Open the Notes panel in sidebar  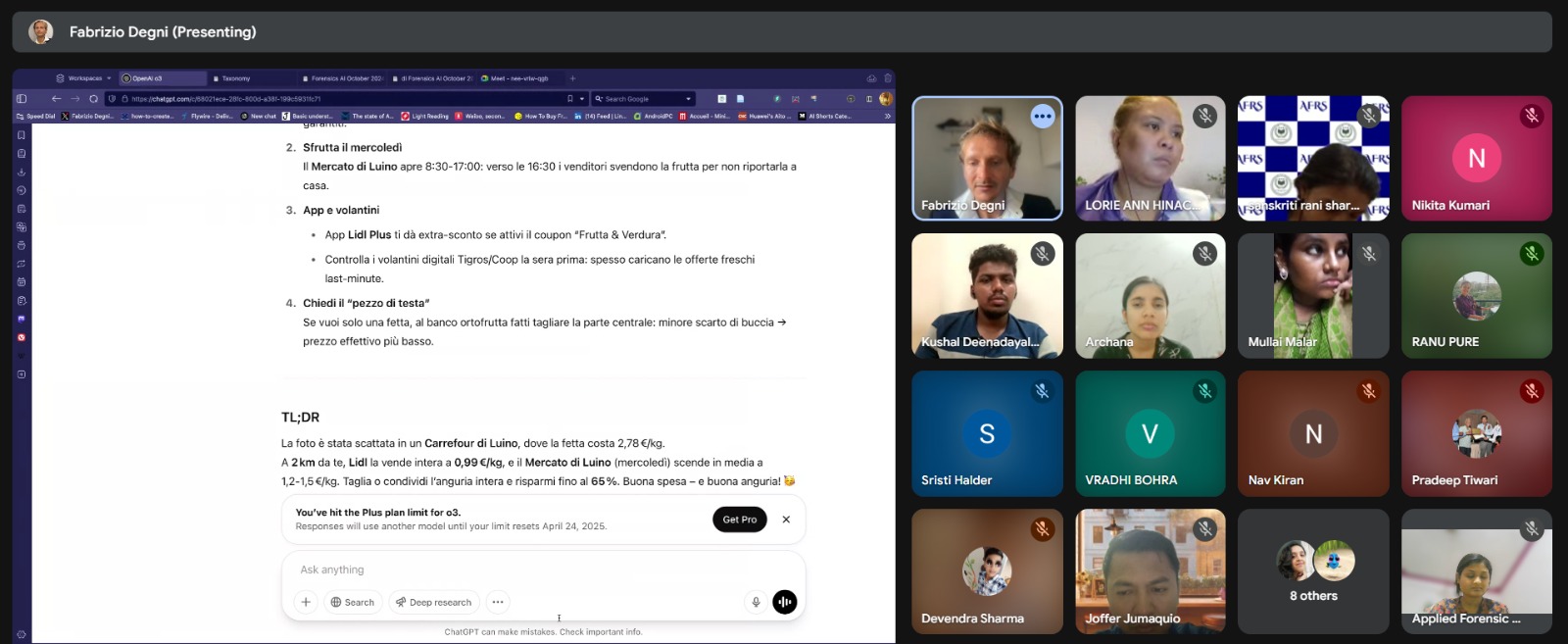coord(22,209)
